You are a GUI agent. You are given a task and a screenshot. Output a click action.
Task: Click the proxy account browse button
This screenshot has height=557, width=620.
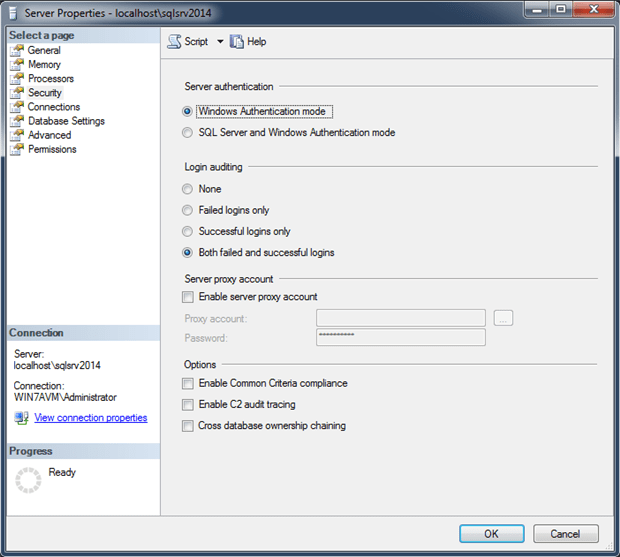pos(503,318)
